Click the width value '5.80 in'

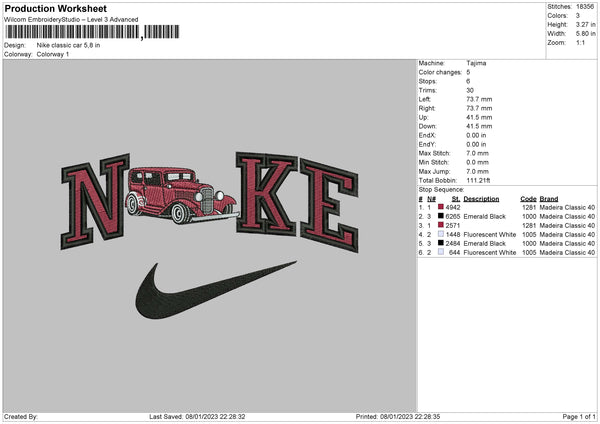pyautogui.click(x=586, y=34)
